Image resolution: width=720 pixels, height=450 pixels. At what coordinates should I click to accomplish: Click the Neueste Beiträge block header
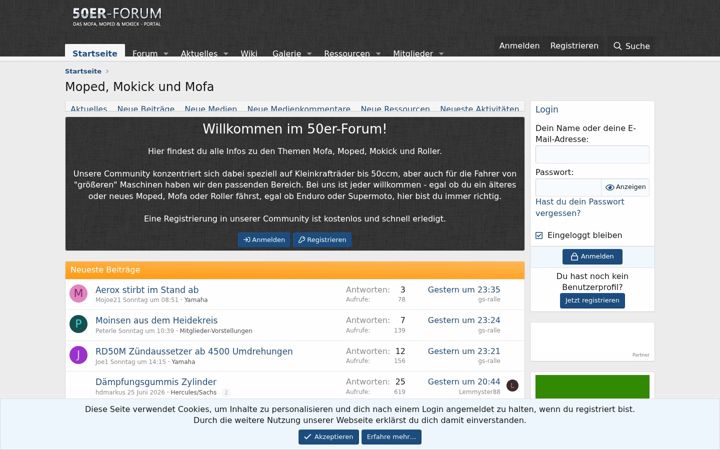295,270
